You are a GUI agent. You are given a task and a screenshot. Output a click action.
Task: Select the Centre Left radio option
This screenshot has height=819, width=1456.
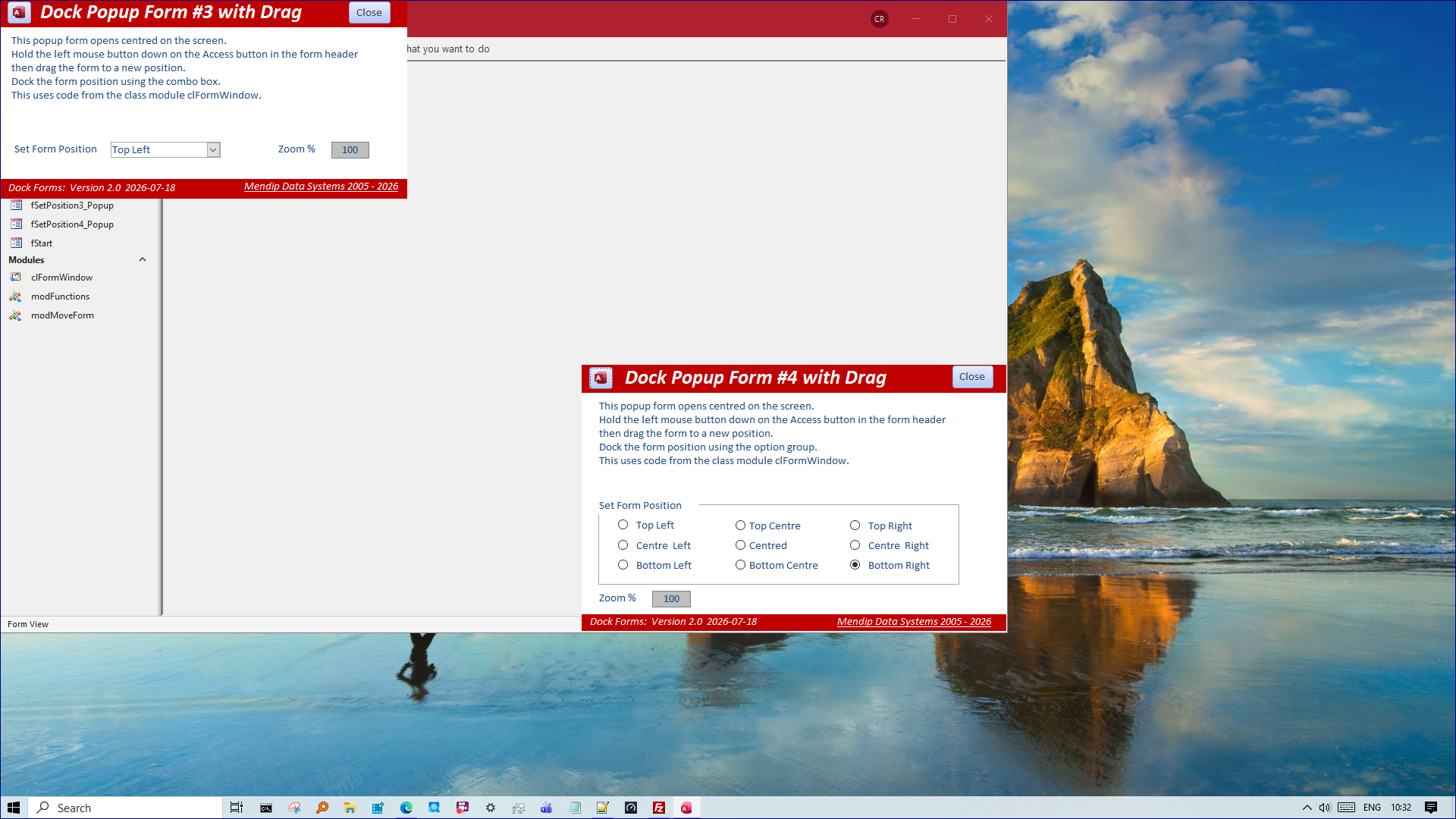point(623,545)
